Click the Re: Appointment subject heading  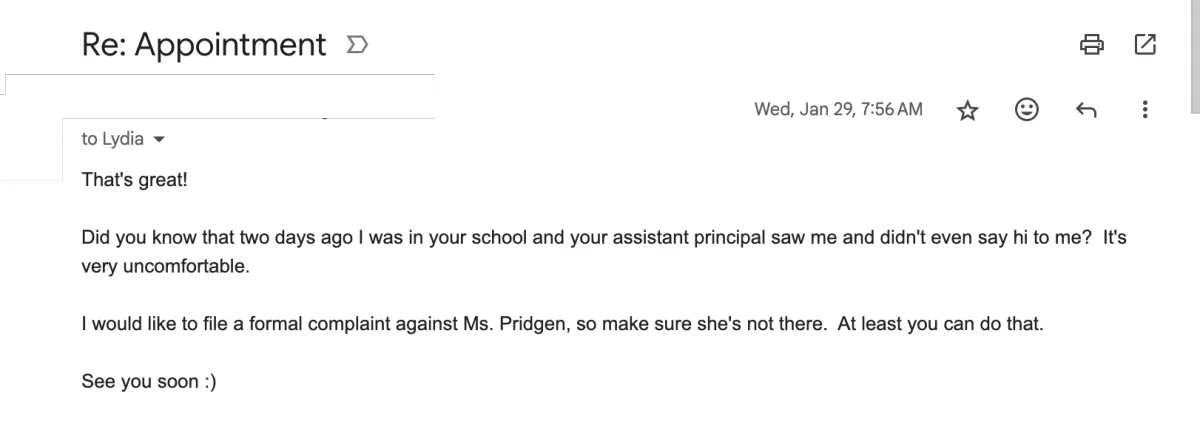(x=204, y=45)
